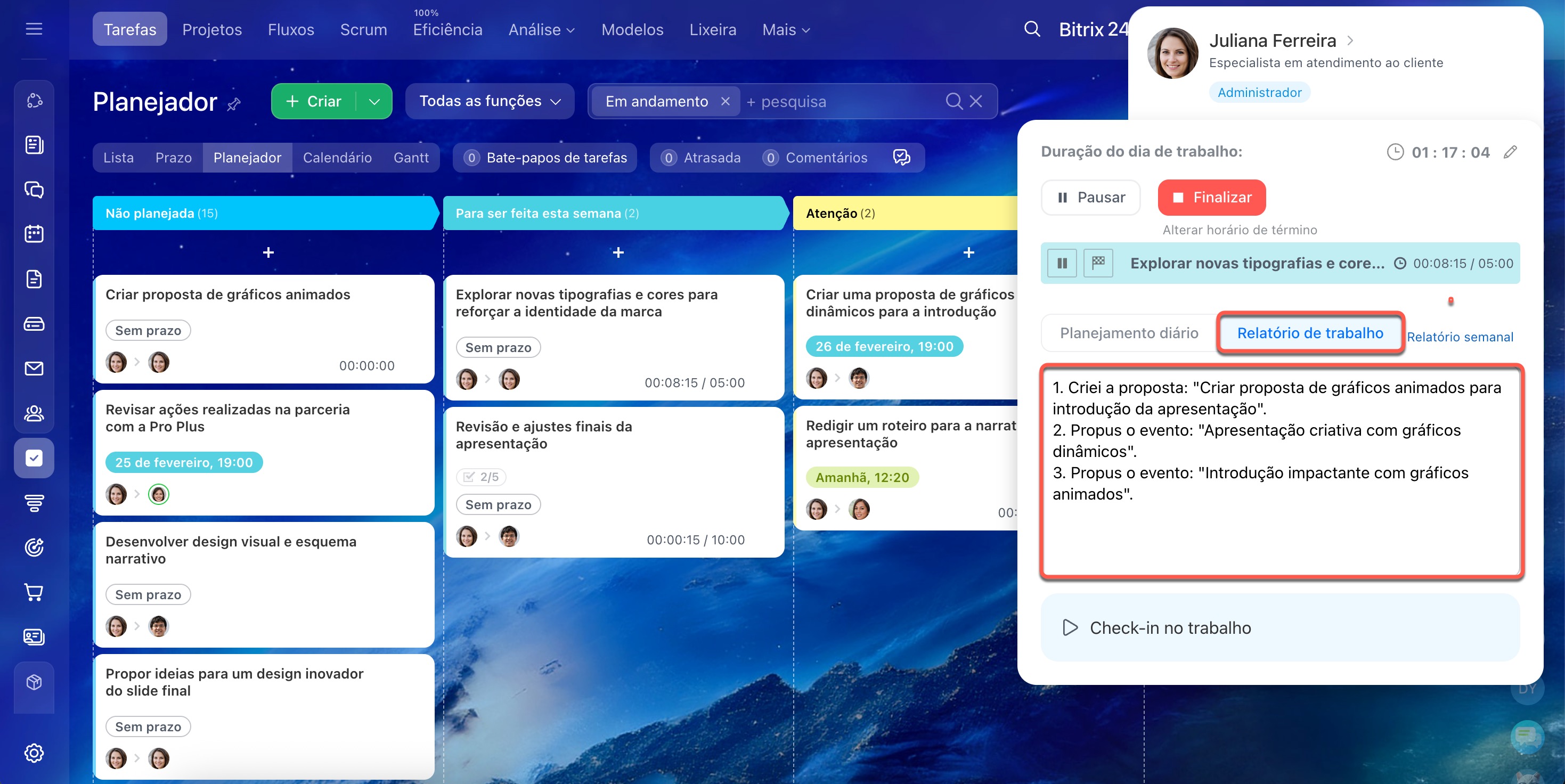Open the 'Todas as funções' dropdown
This screenshot has width=1565, height=784.
(489, 101)
